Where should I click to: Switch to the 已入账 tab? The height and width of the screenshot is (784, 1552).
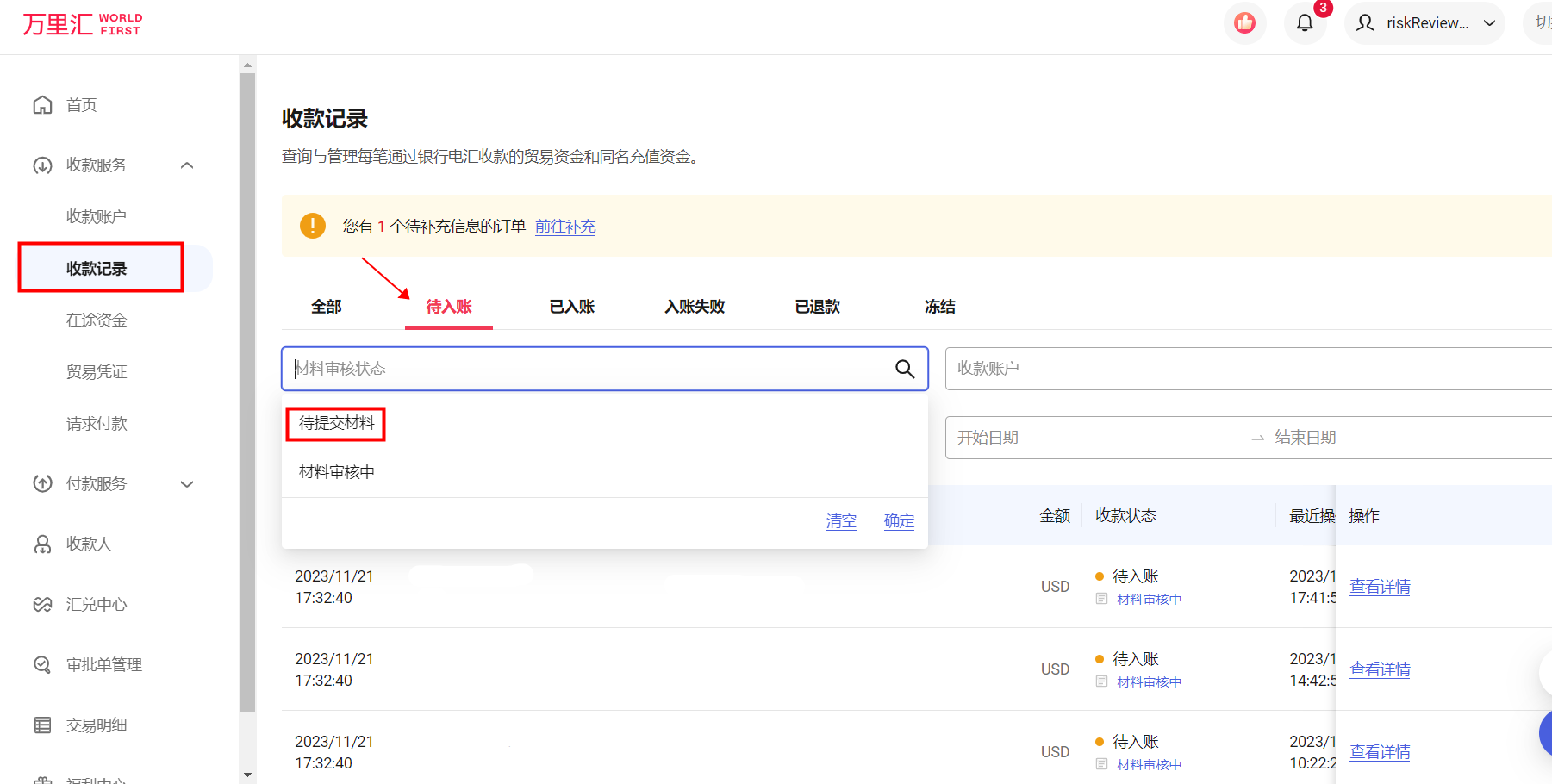[x=571, y=306]
